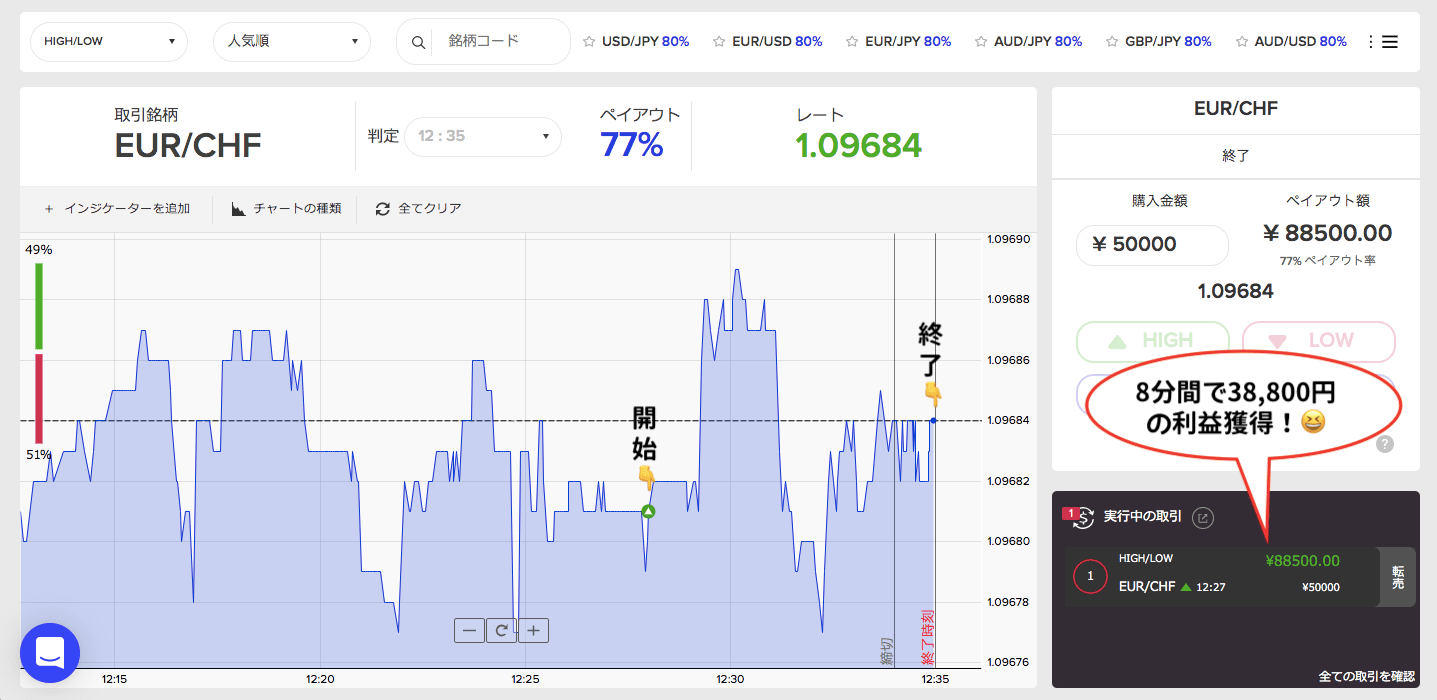Star the USD/JPY favorite icon

590,42
